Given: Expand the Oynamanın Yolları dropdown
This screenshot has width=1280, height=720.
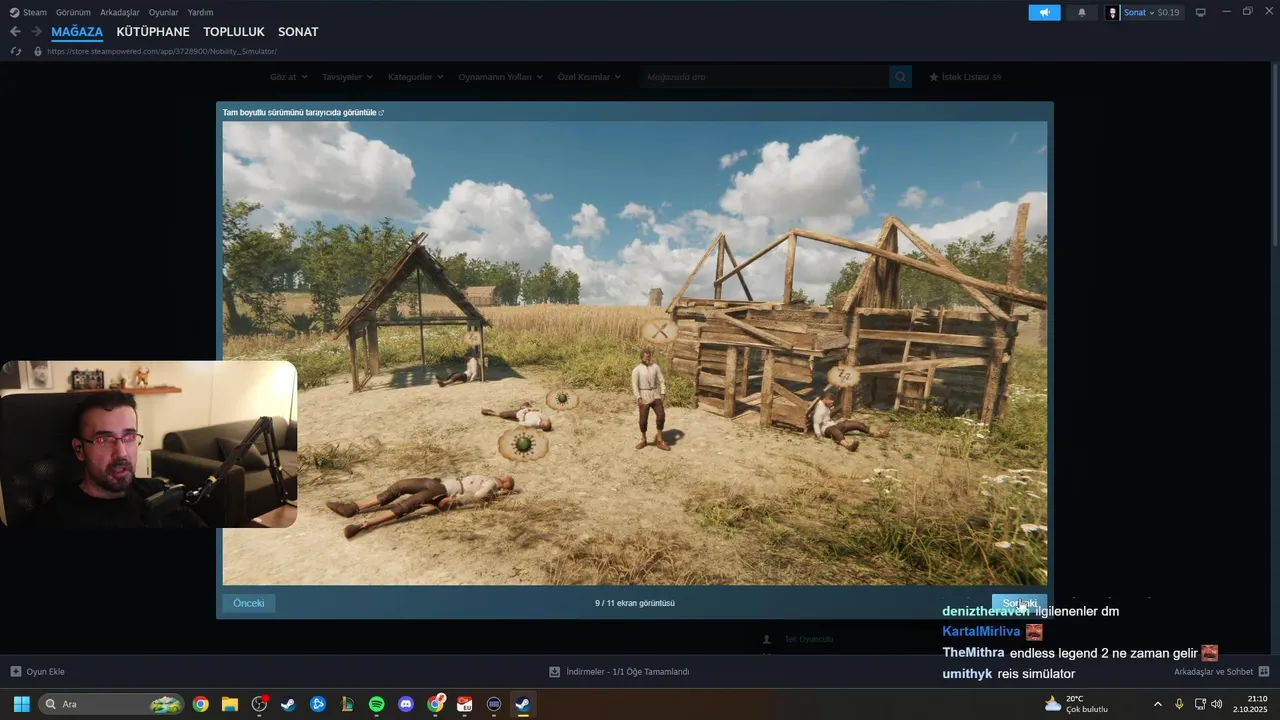Looking at the screenshot, I should click(x=501, y=77).
